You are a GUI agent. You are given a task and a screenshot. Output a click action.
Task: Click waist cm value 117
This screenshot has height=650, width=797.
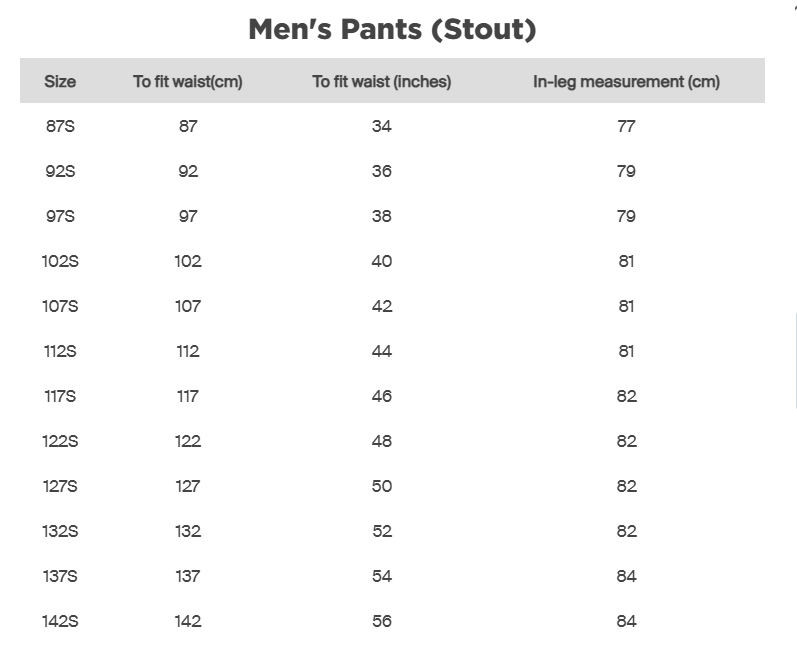188,397
